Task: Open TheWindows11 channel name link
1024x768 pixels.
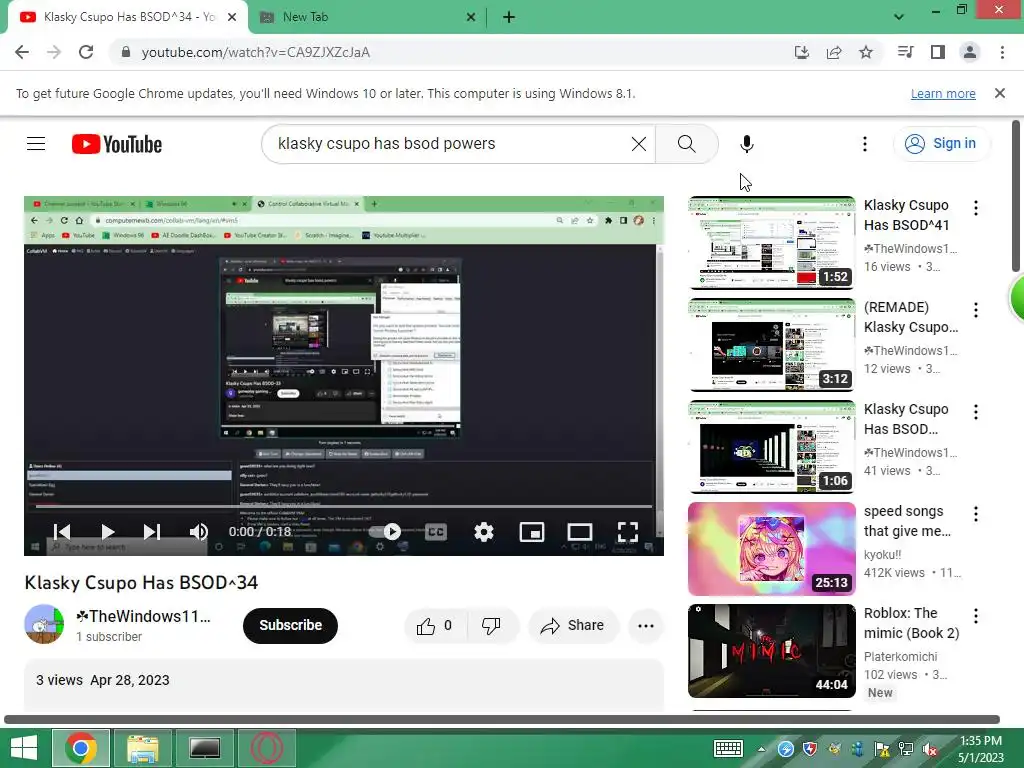Action: 144,616
